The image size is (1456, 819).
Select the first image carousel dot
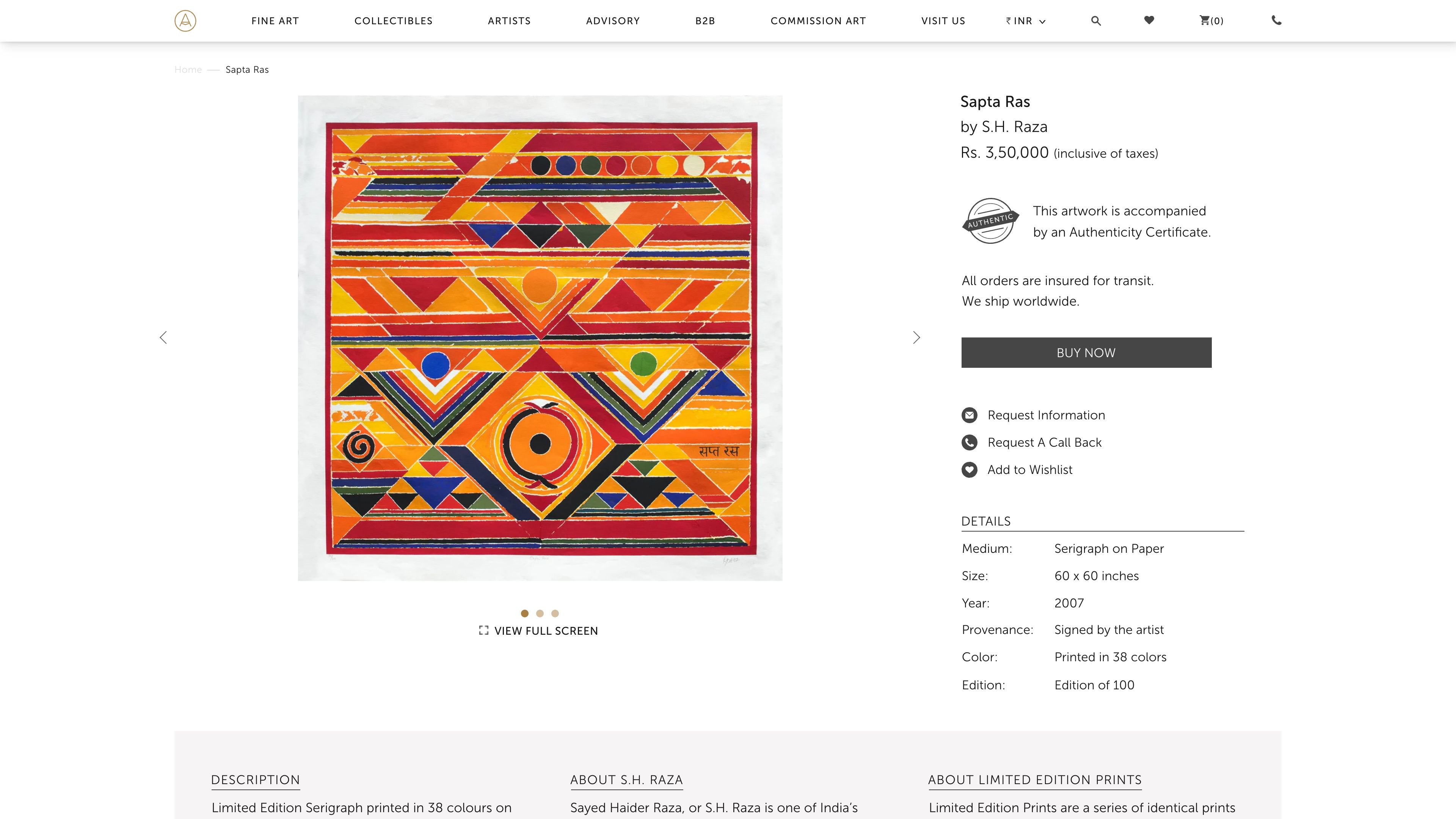tap(524, 613)
